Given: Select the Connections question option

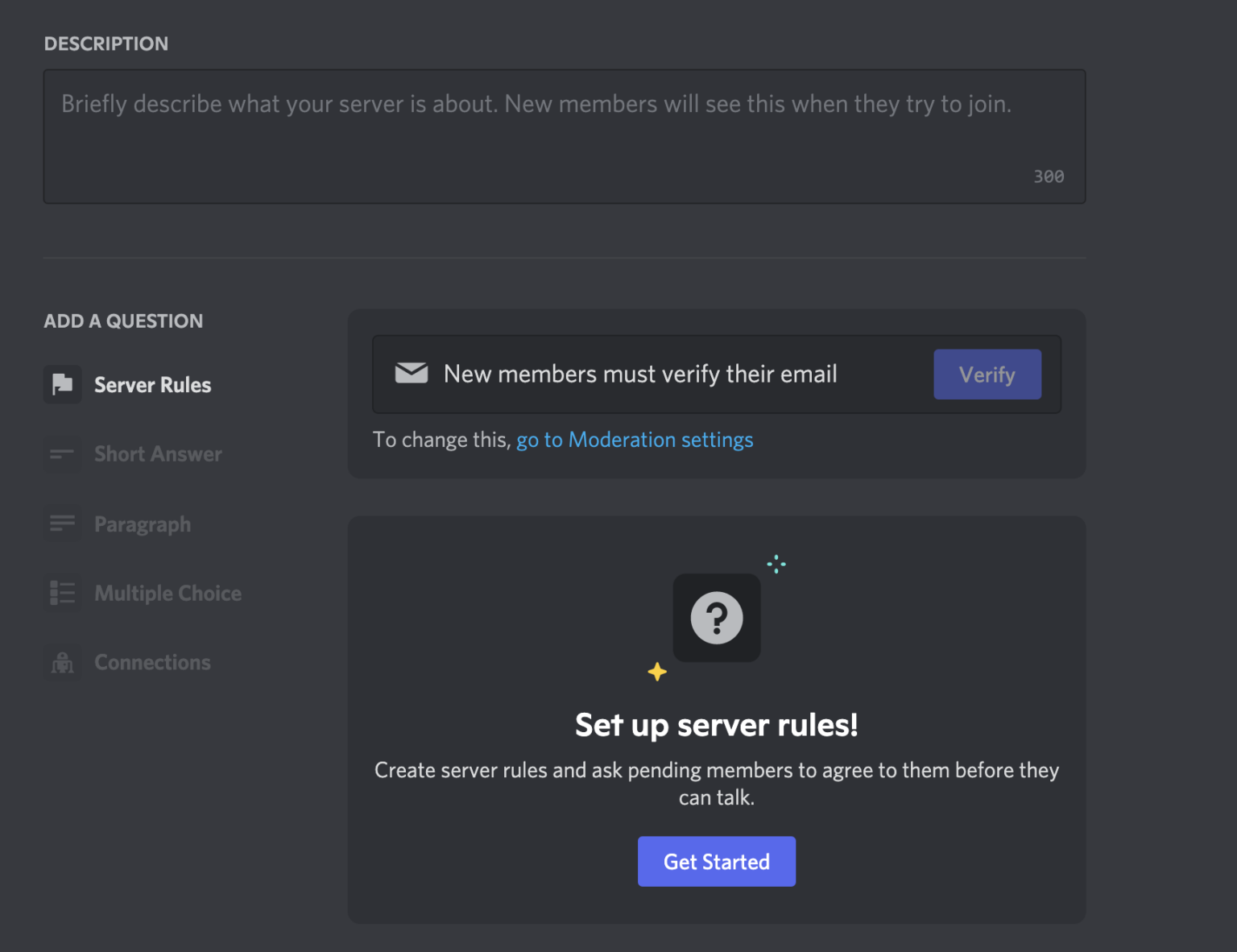Looking at the screenshot, I should 152,662.
